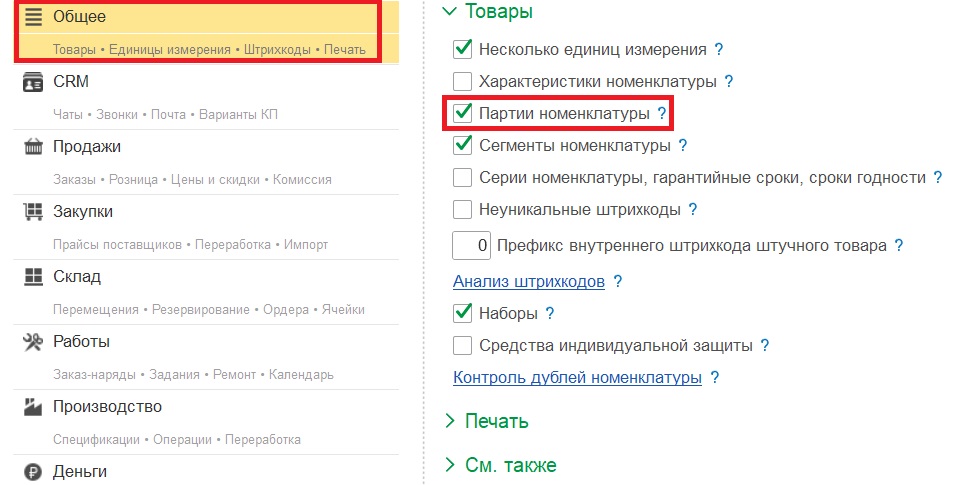Open help for Серии номенклатуры option
The height and width of the screenshot is (485, 965).
[x=937, y=177]
